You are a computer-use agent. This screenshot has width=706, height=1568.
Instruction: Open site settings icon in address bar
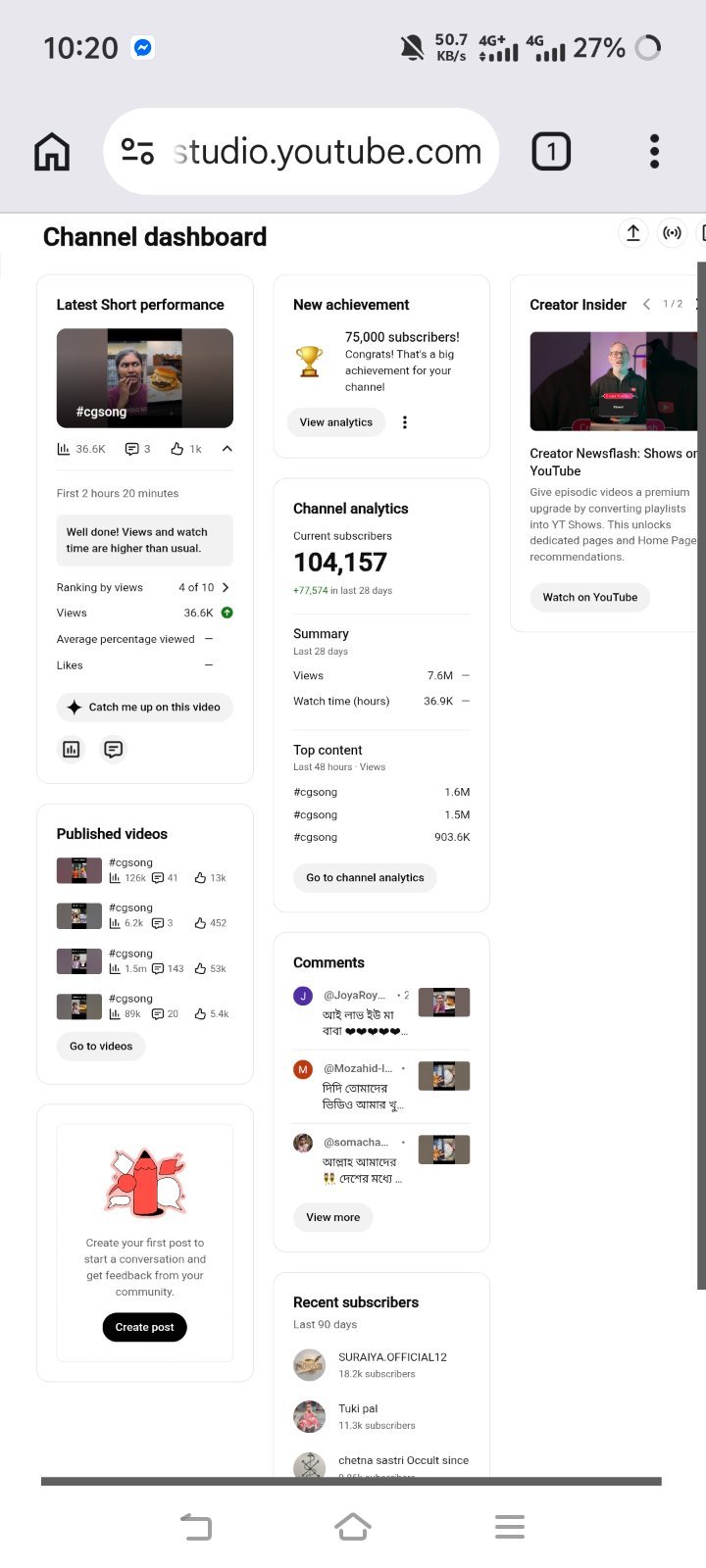(x=137, y=151)
